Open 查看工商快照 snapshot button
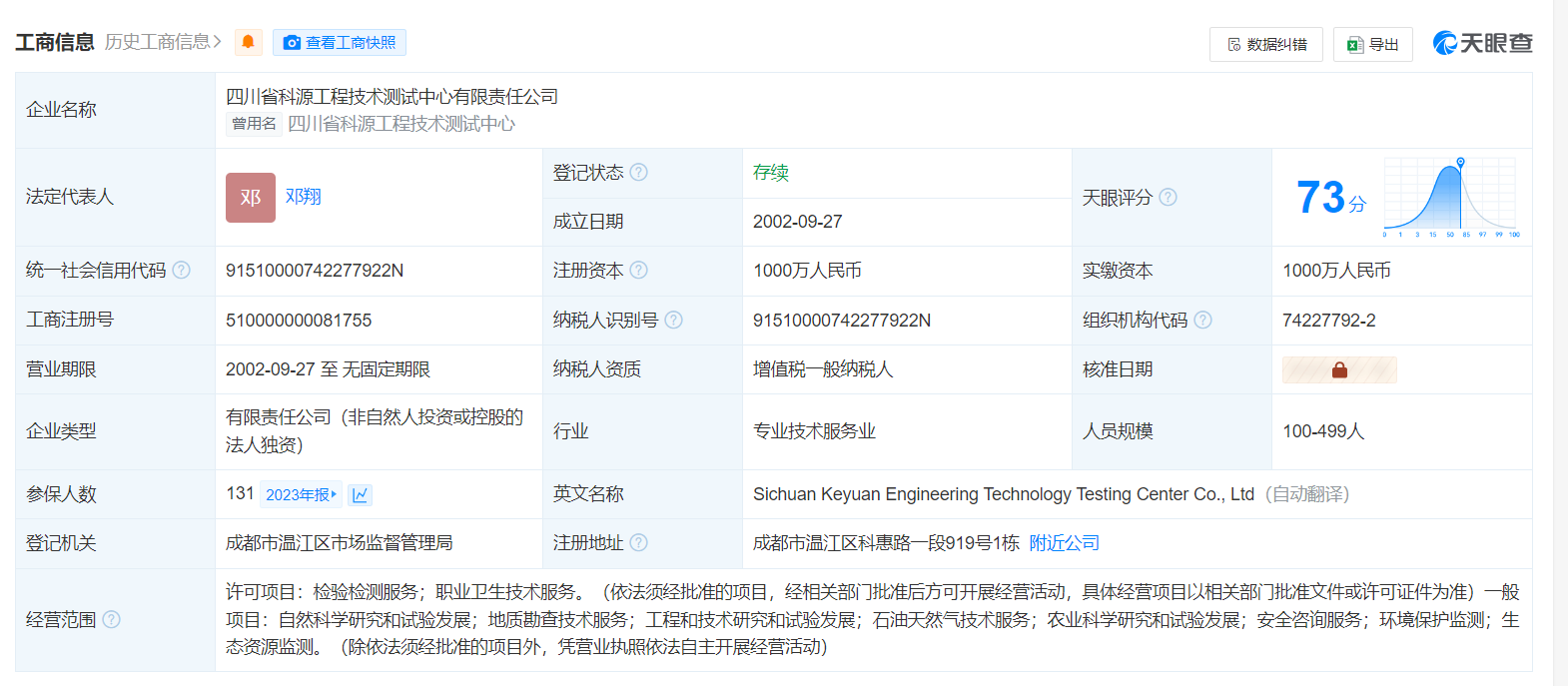1568x686 pixels. 340,42
